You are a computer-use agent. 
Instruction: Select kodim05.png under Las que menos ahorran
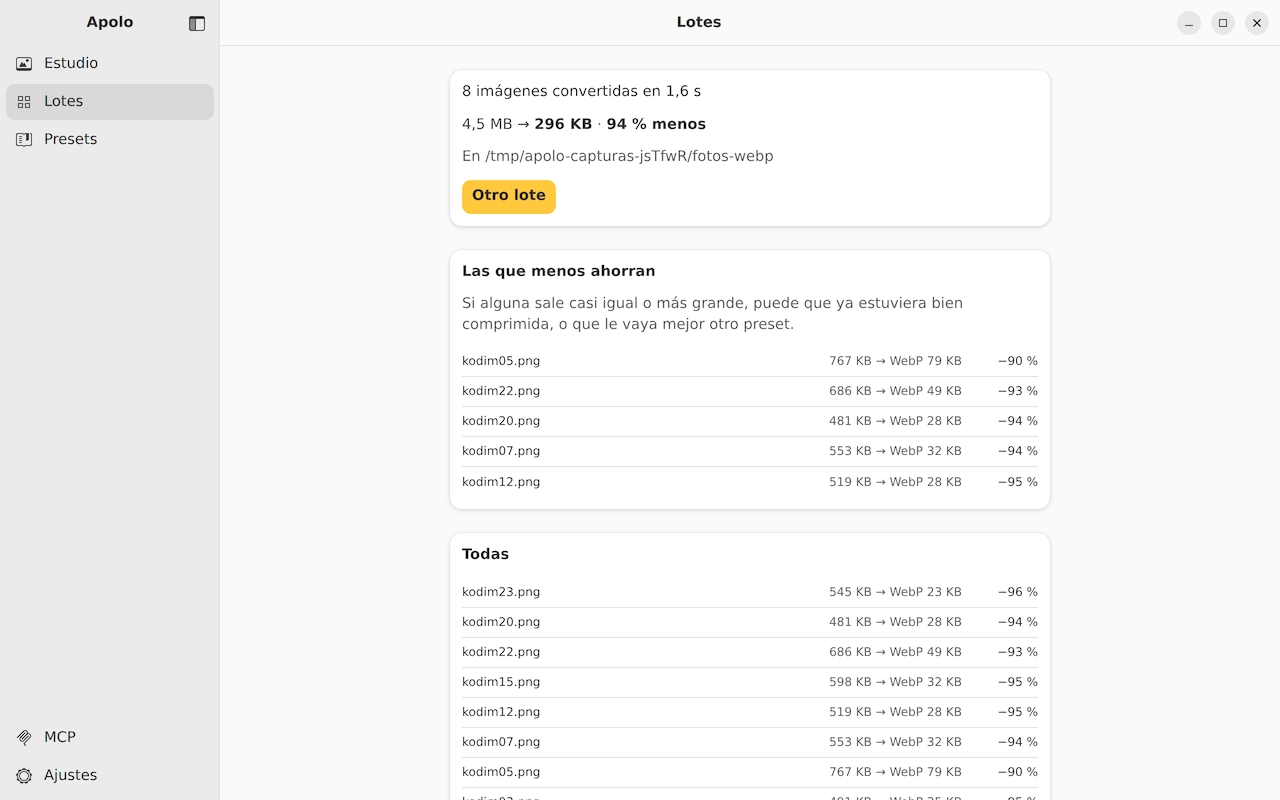[750, 361]
